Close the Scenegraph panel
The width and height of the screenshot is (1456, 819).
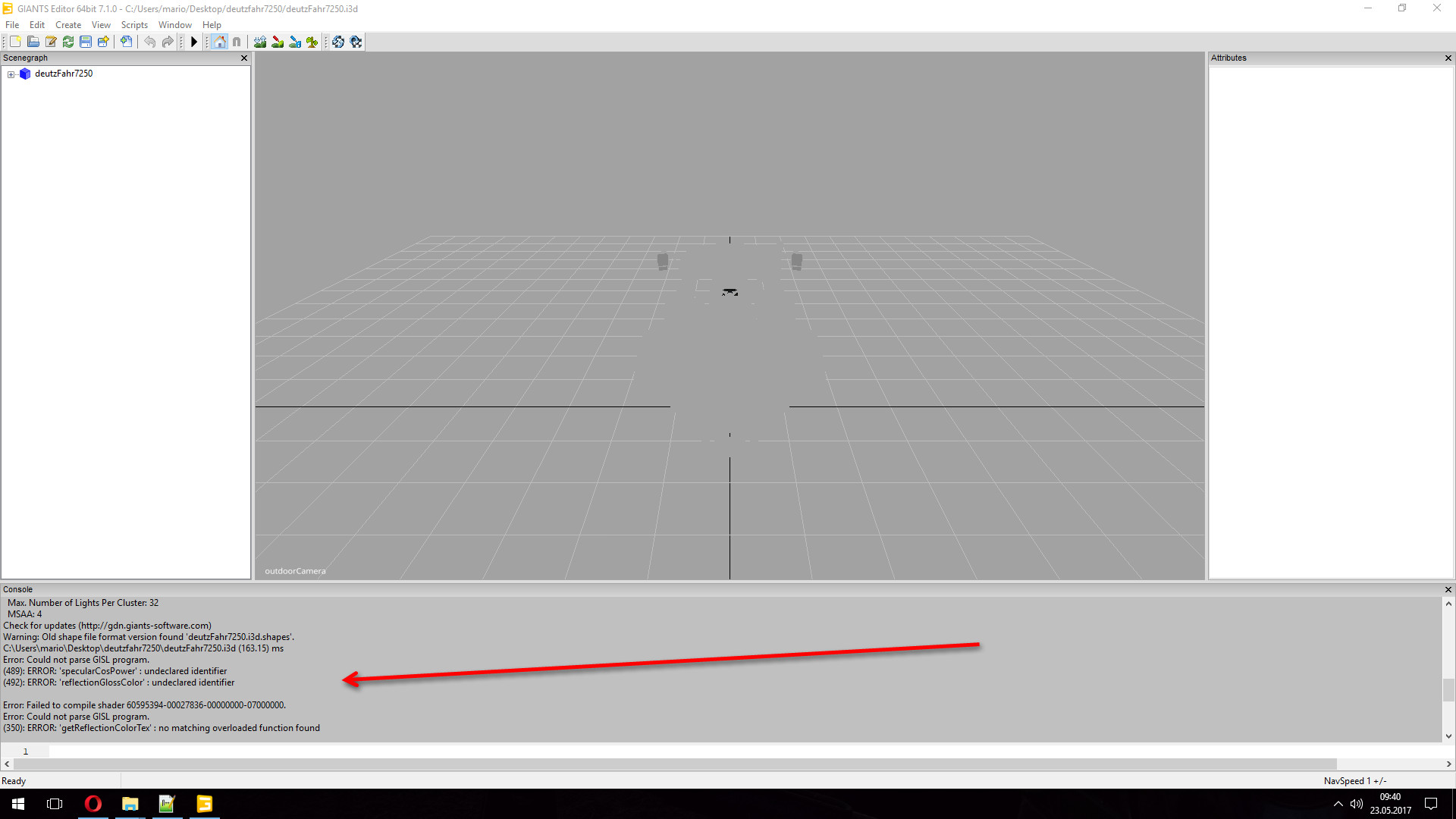point(243,58)
